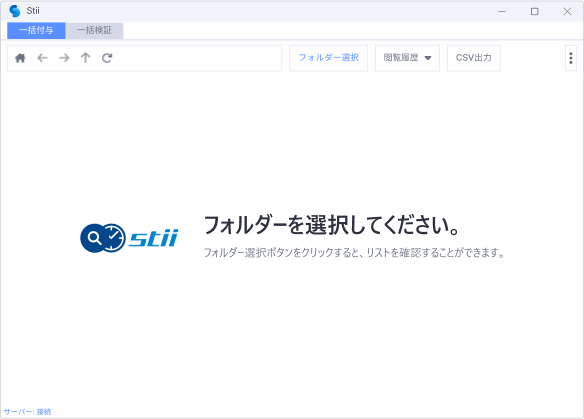584x419 pixels.
Task: Navigate back with left arrow
Action: (42, 58)
